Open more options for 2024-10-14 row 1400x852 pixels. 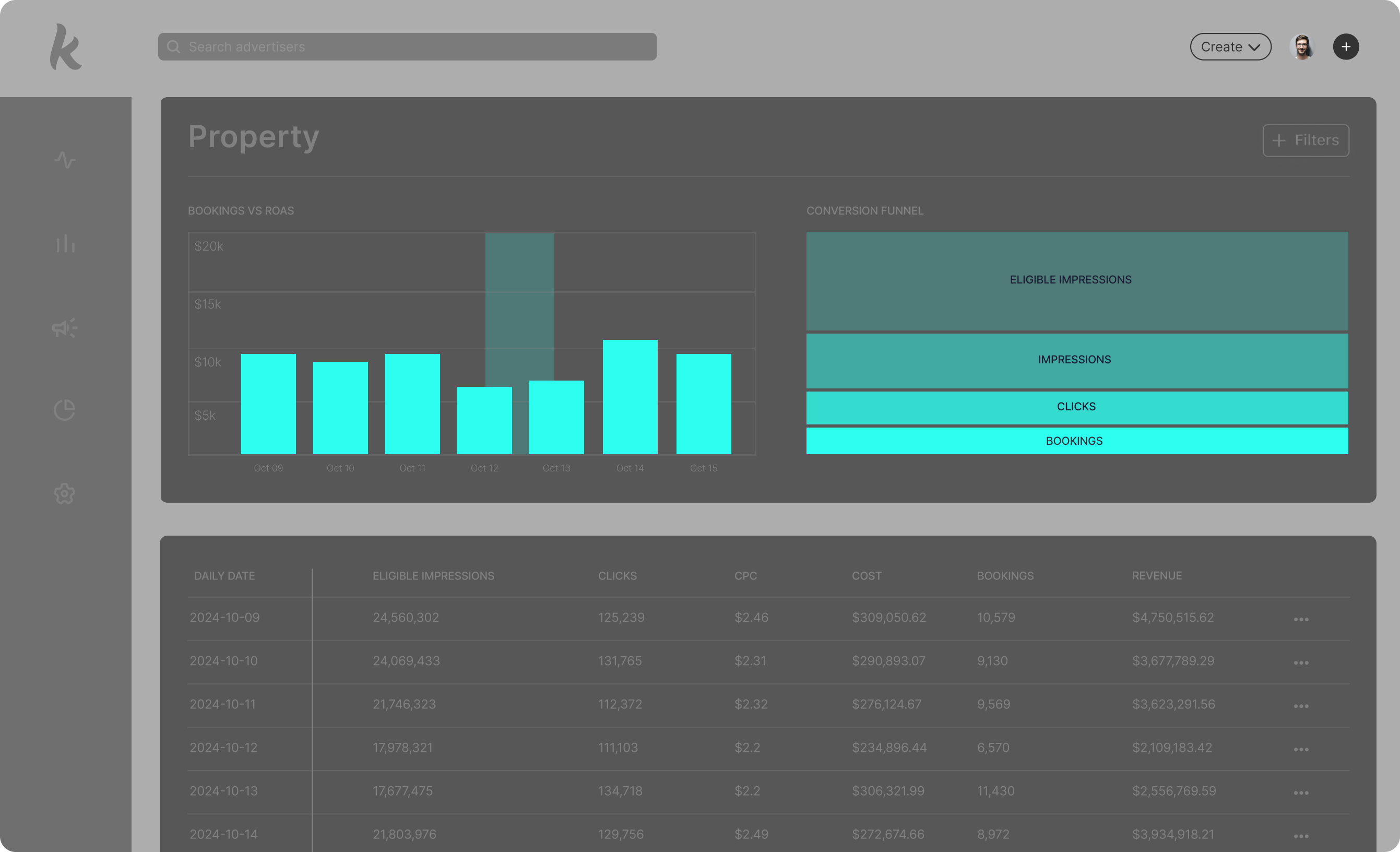1301,835
